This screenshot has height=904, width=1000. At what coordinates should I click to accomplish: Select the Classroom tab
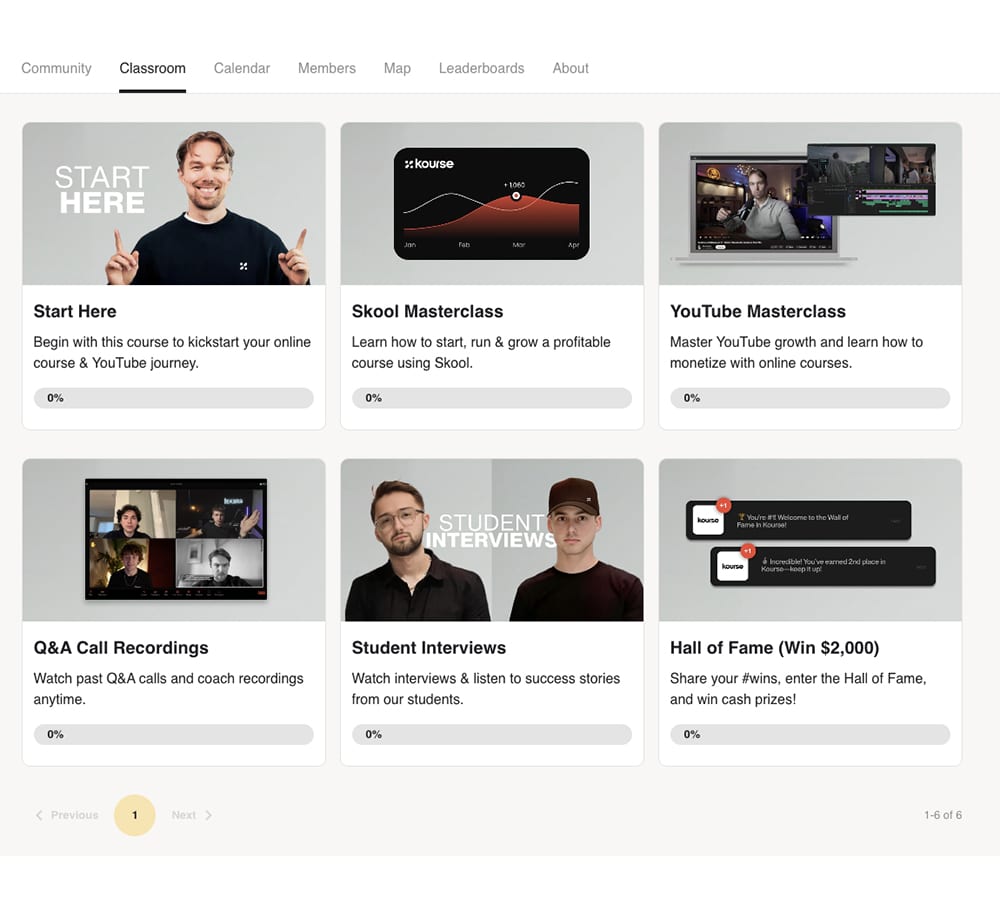[152, 68]
